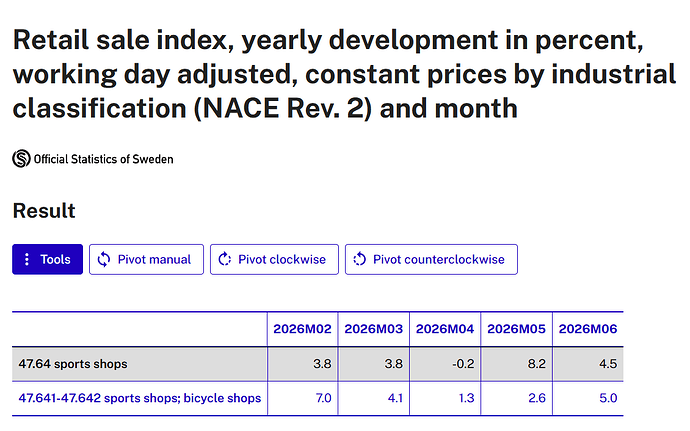
Task: Click the Official Statistics of Sweden text
Action: click(103, 159)
